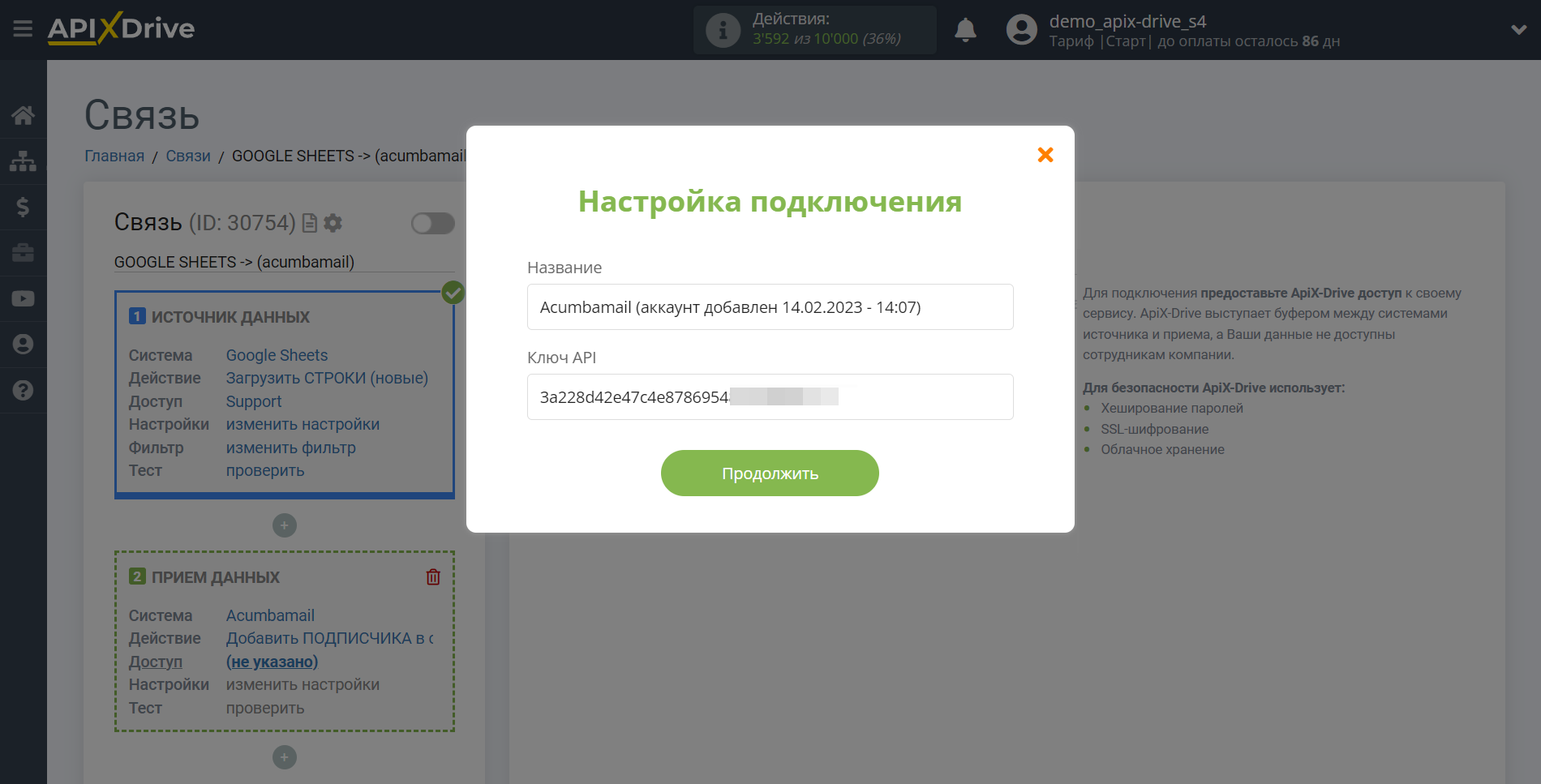1541x784 pixels.
Task: Open briefcase icon in sidebar
Action: pyautogui.click(x=23, y=253)
